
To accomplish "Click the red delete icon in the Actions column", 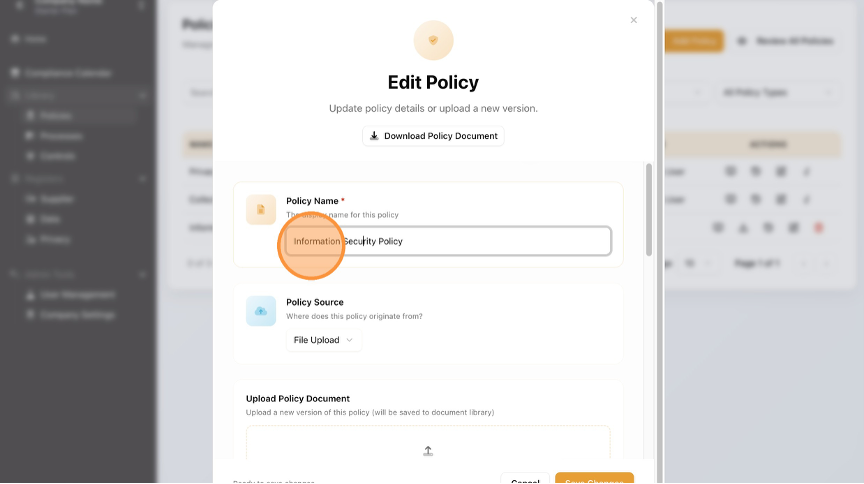I will click(x=818, y=228).
